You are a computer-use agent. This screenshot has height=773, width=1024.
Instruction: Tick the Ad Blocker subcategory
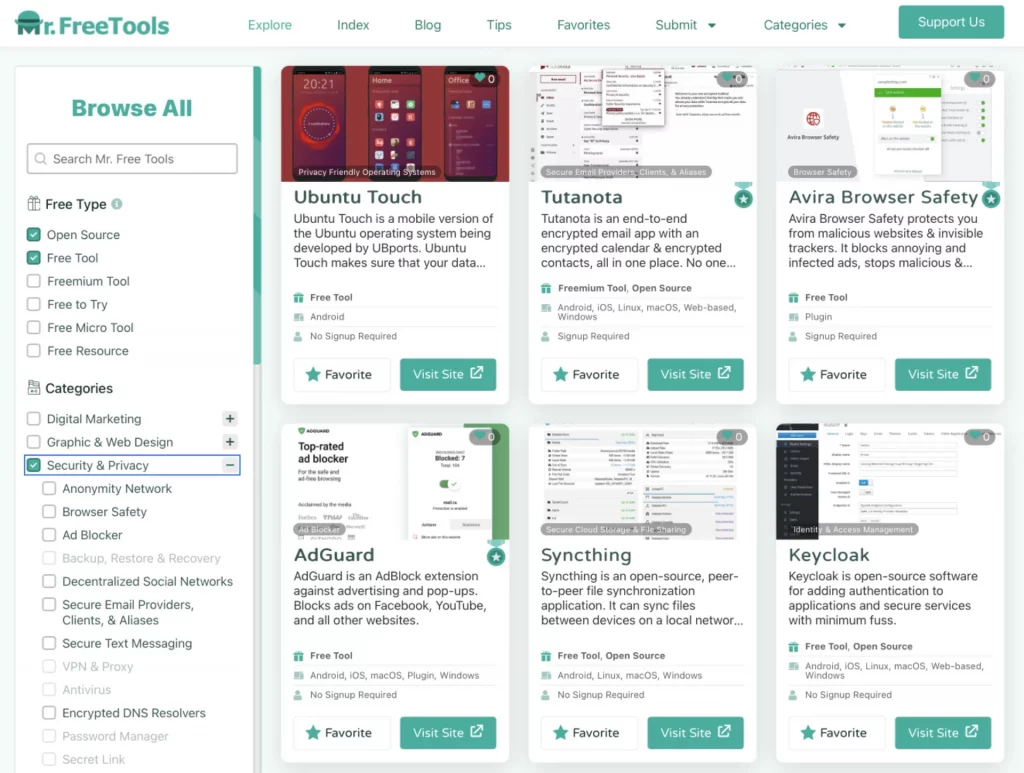click(49, 535)
